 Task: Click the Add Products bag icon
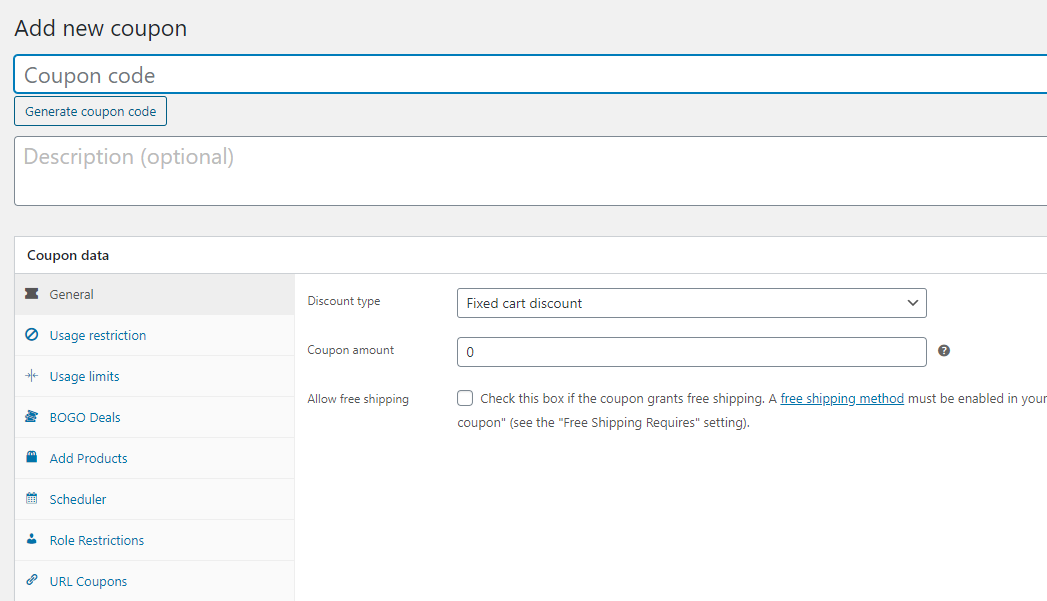point(31,458)
